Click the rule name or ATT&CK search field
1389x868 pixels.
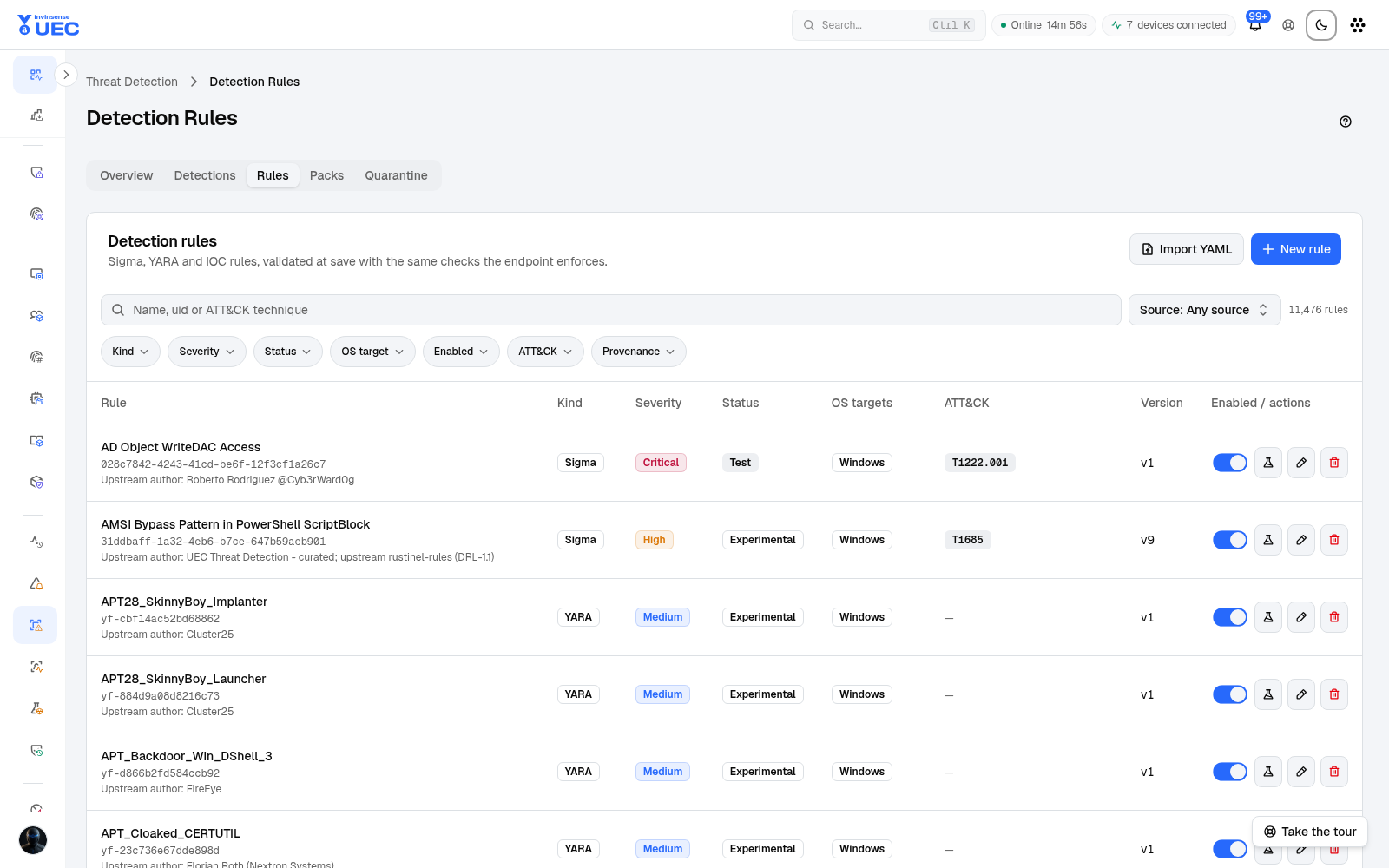611,310
